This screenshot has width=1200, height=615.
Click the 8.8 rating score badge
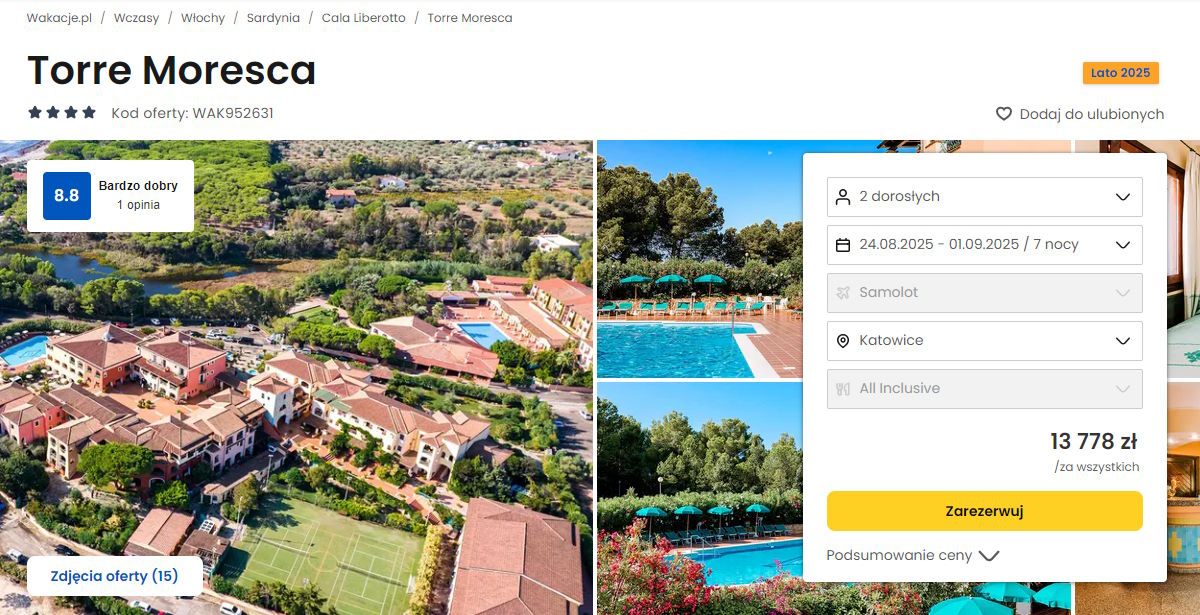67,196
